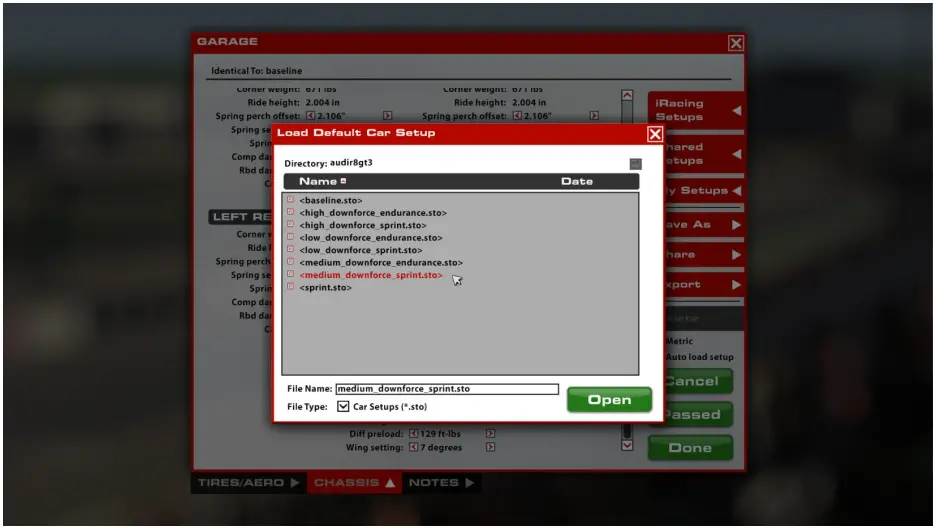Sort files by the Date column header
The width and height of the screenshot is (937, 528).
tap(577, 182)
